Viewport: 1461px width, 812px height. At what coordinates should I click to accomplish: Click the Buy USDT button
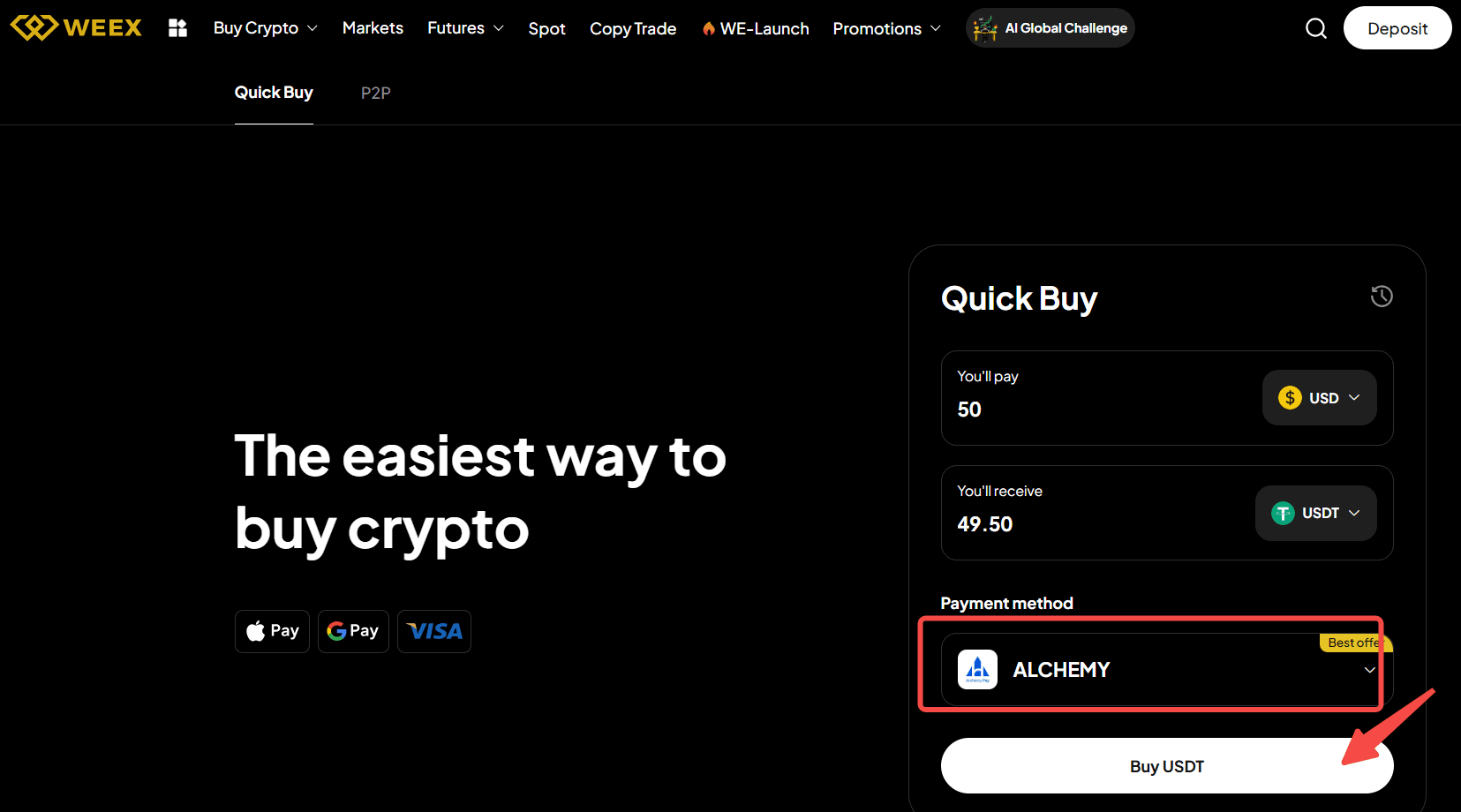click(x=1167, y=766)
